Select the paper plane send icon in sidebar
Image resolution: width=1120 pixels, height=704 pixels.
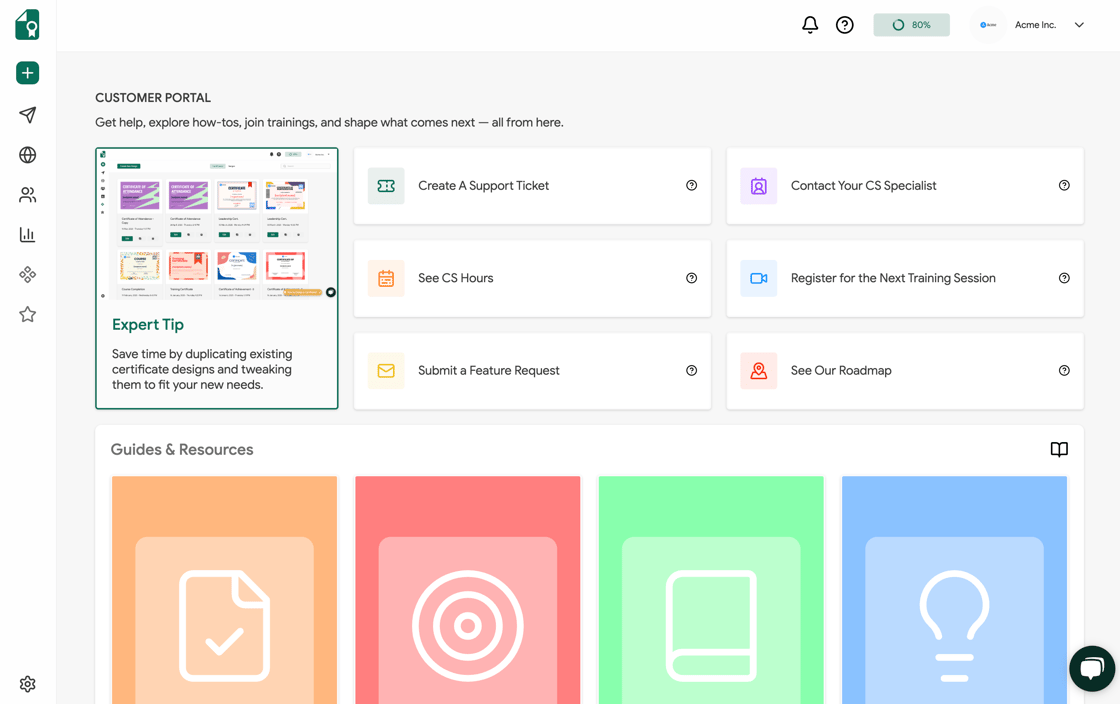coord(27,115)
